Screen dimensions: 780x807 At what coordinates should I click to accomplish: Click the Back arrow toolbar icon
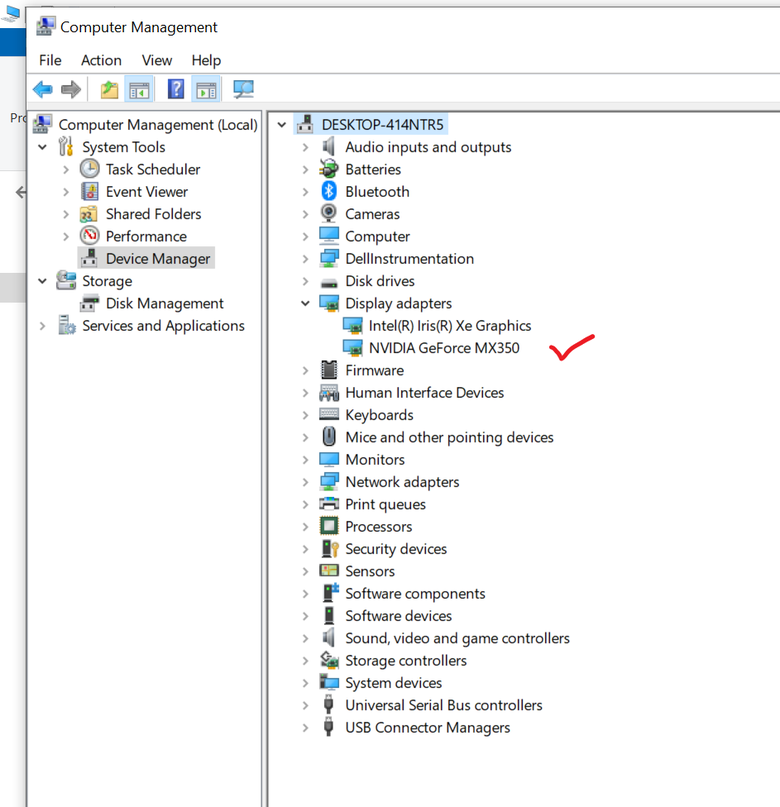pyautogui.click(x=43, y=90)
